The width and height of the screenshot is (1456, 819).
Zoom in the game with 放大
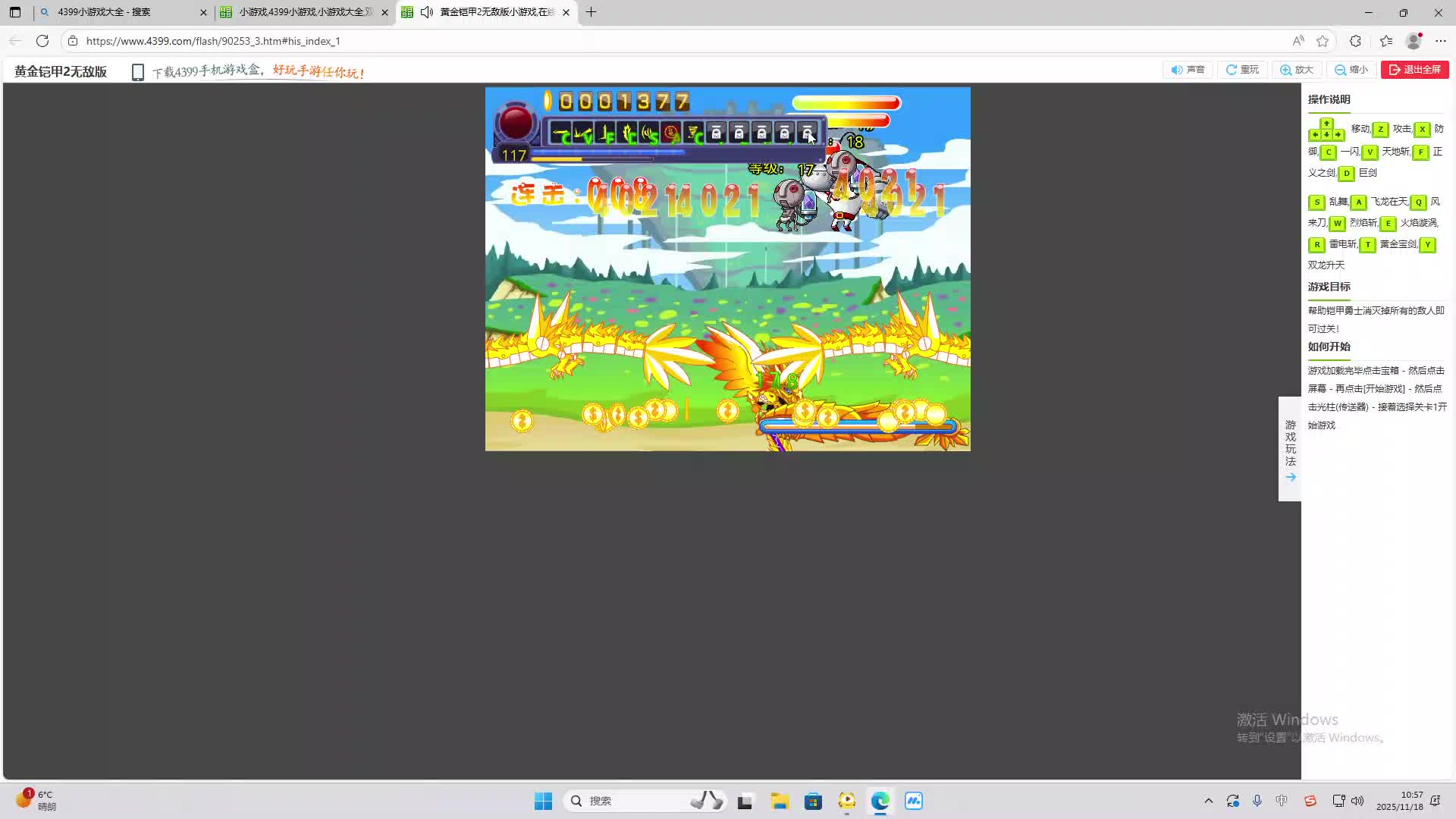click(1297, 70)
